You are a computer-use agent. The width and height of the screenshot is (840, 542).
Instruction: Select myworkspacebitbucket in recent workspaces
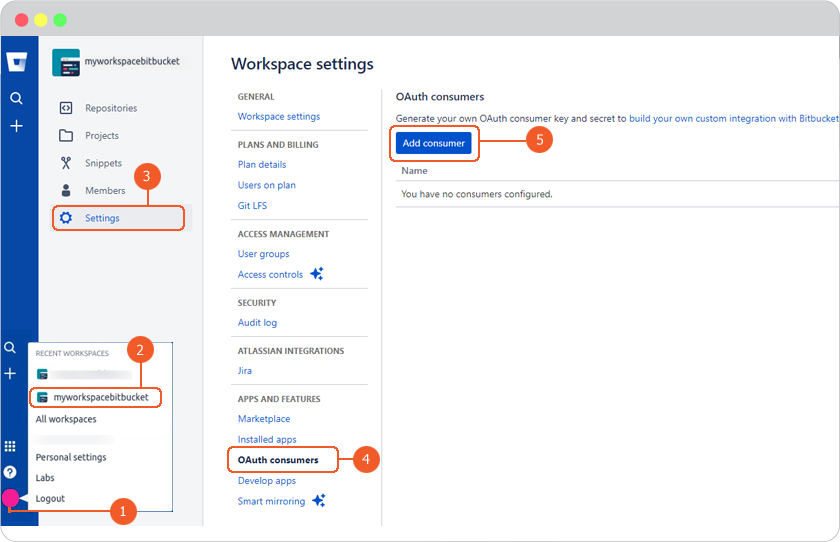point(95,397)
